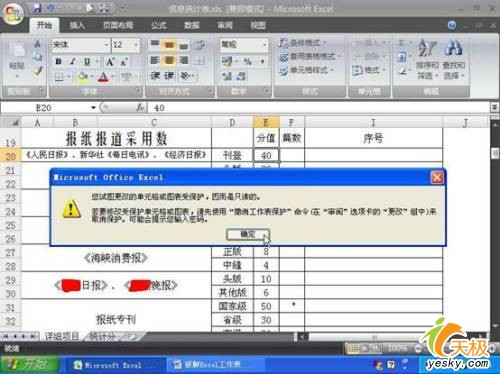Screen dimensions: 500x374
Task: Click the Decrease Decimal icon
Action: click(x=241, y=76)
